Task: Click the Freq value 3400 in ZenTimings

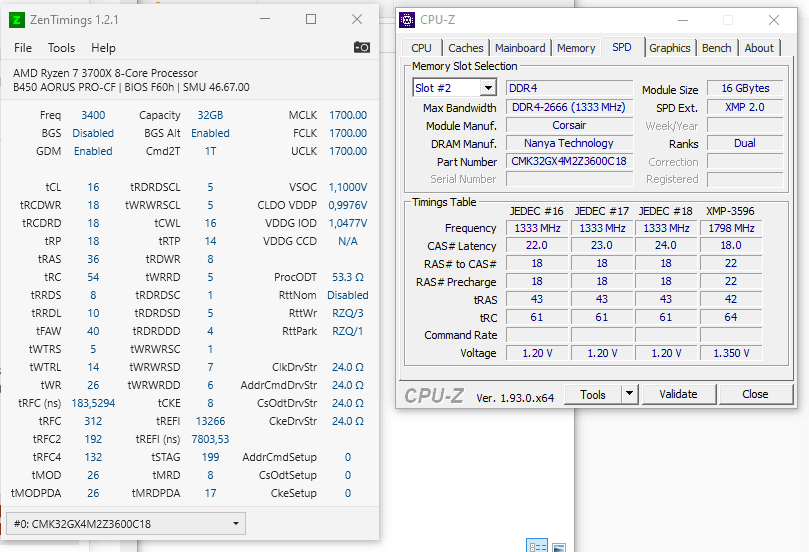Action: [x=93, y=115]
